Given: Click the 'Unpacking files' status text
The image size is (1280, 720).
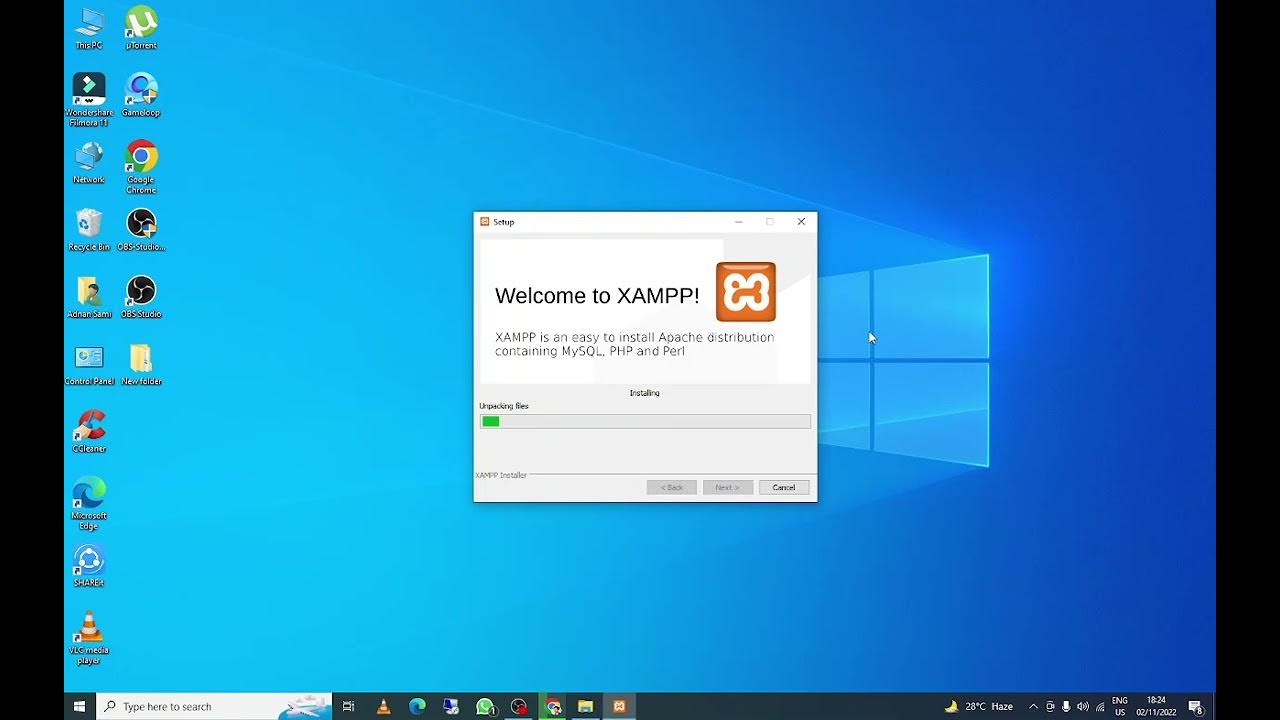Looking at the screenshot, I should (x=504, y=406).
